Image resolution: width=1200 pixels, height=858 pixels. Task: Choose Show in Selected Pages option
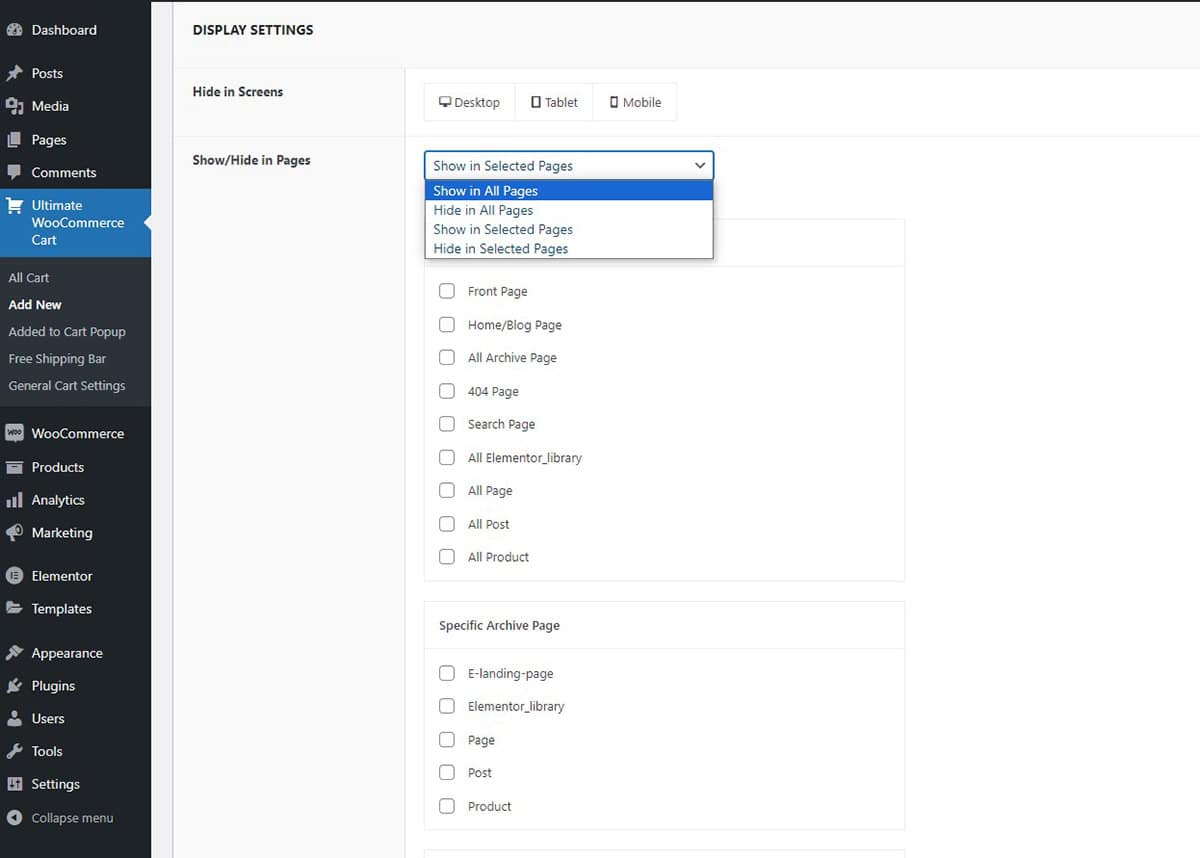[569, 229]
